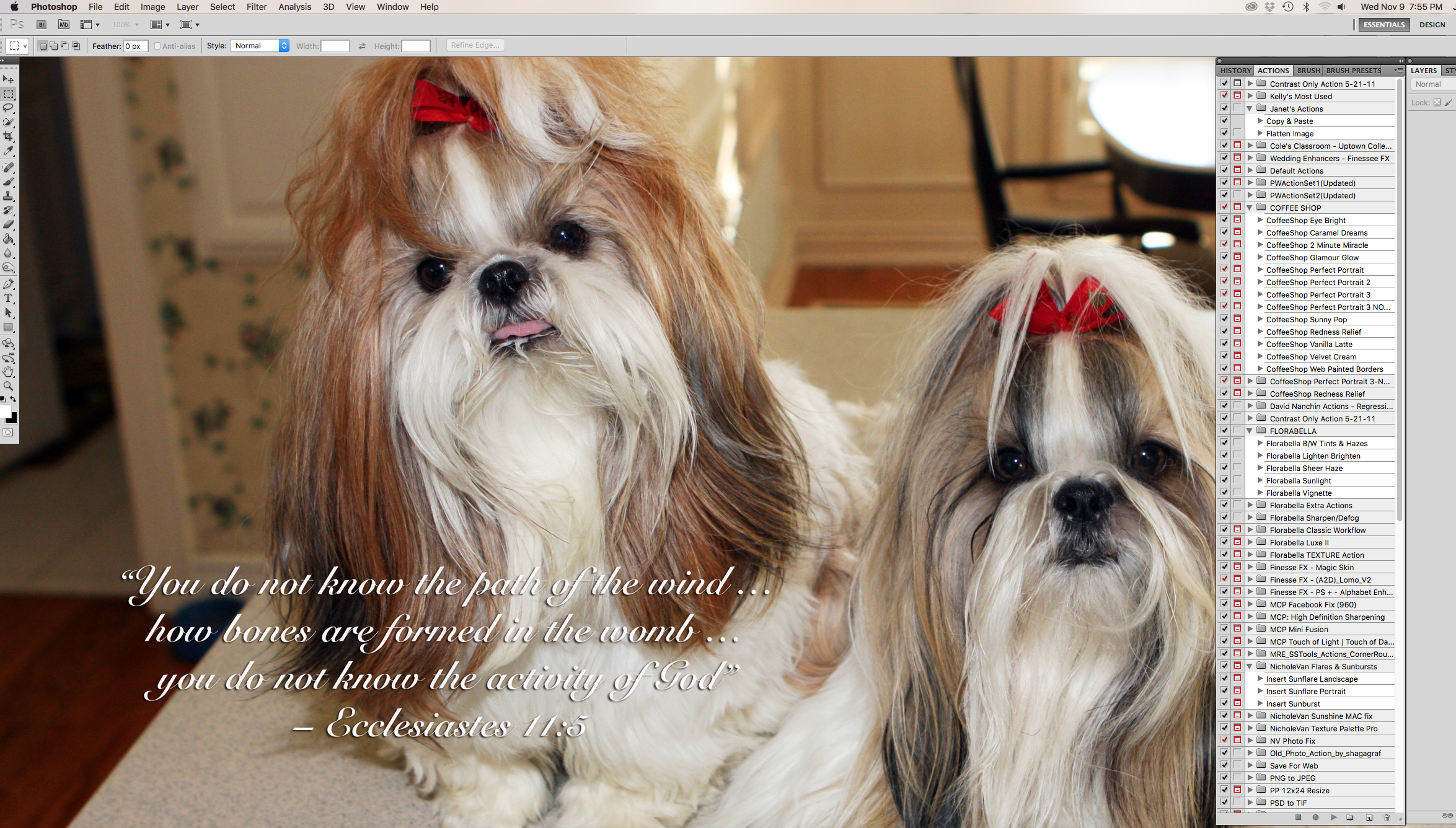Select Insert Sunflare Landscape action
The height and width of the screenshot is (828, 1456).
[1312, 679]
